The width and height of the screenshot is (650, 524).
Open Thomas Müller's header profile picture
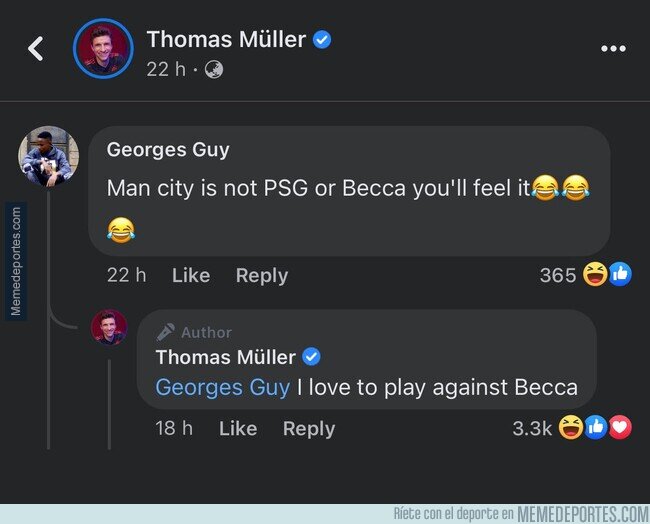103,48
